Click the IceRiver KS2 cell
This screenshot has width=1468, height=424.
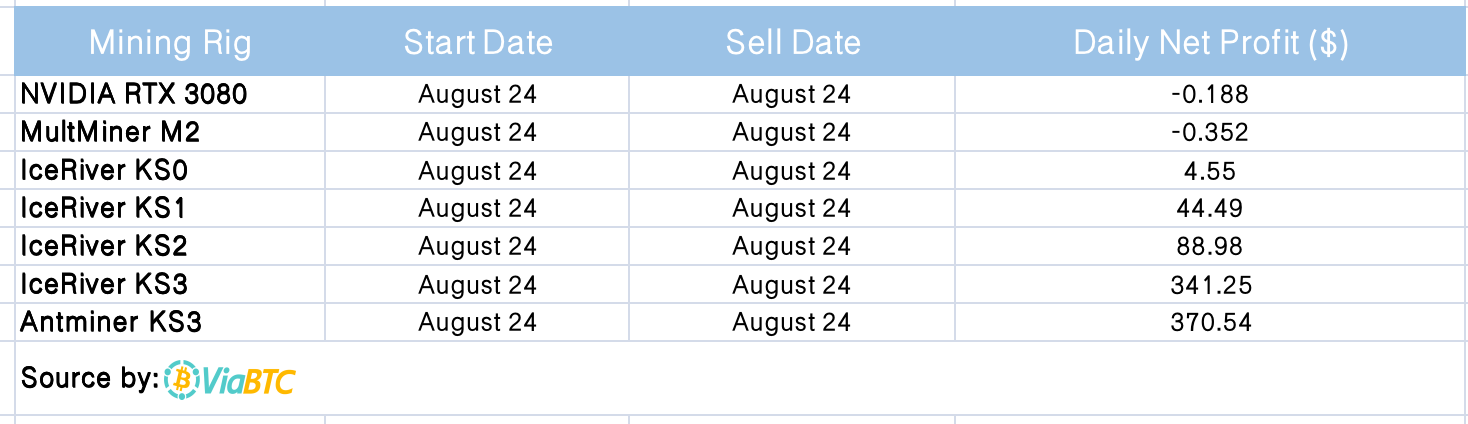pyautogui.click(x=104, y=247)
